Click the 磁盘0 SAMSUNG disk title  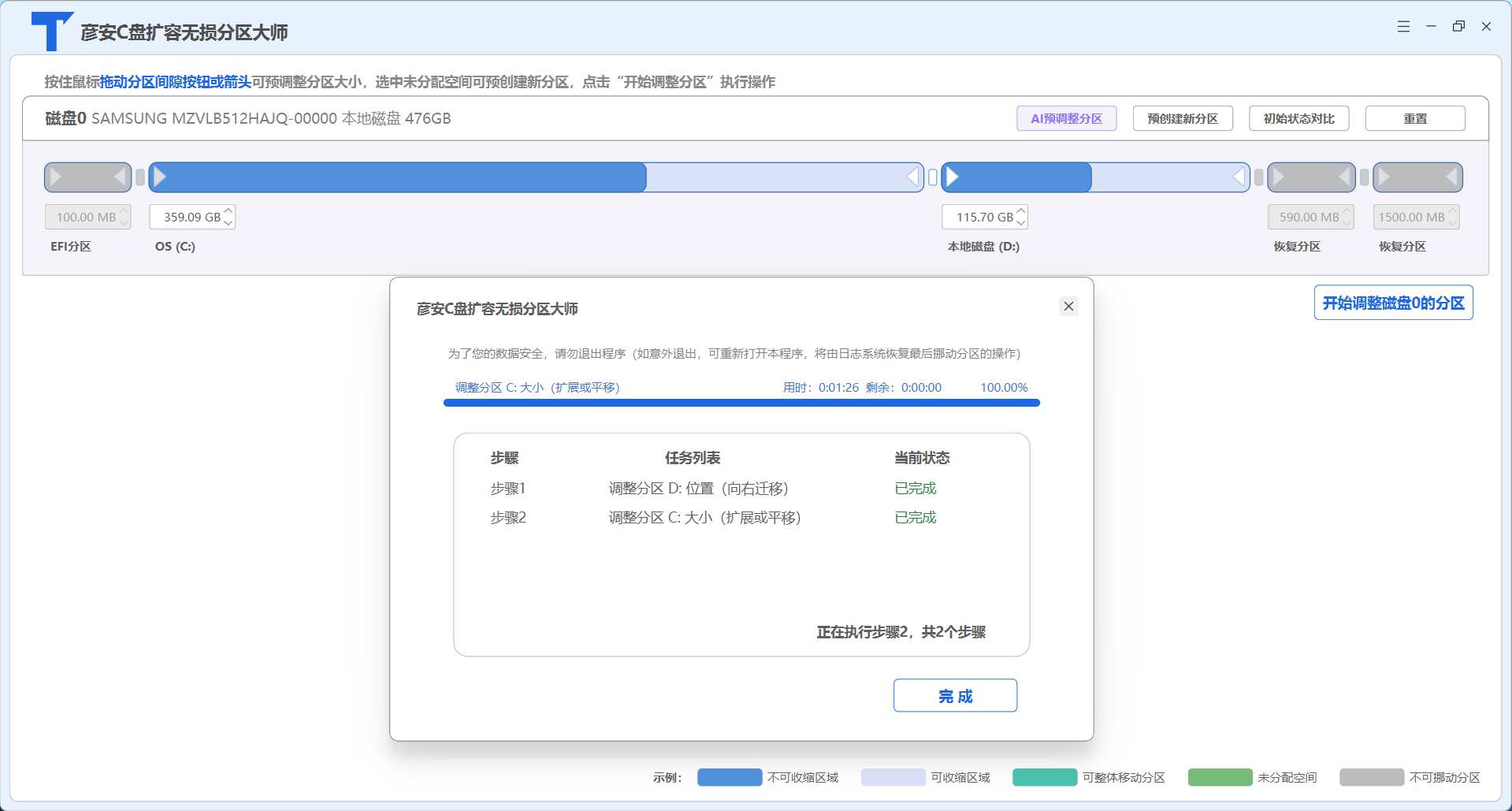pyautogui.click(x=248, y=118)
